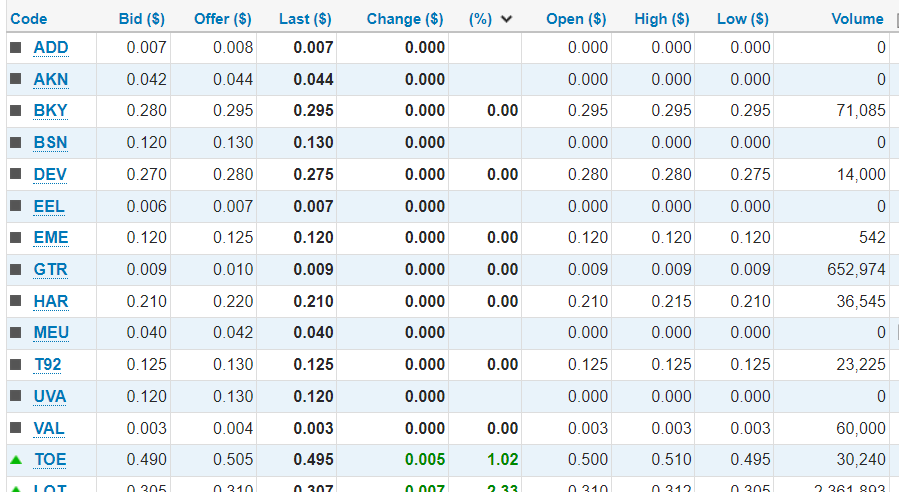Select BKY bid price 0.280
Screen dimensions: 899x492
(x=147, y=111)
